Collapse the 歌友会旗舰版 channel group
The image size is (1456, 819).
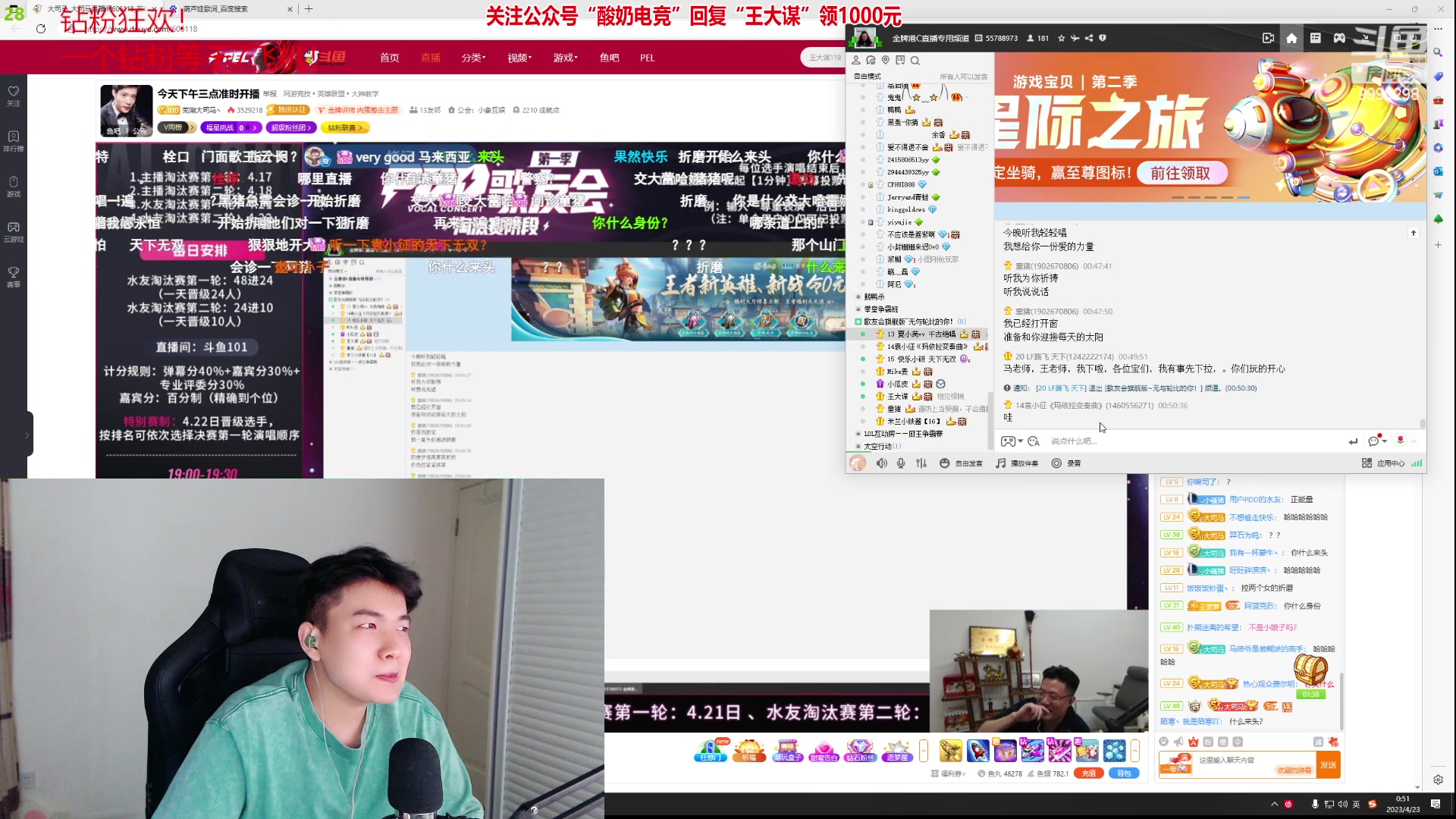tap(858, 322)
